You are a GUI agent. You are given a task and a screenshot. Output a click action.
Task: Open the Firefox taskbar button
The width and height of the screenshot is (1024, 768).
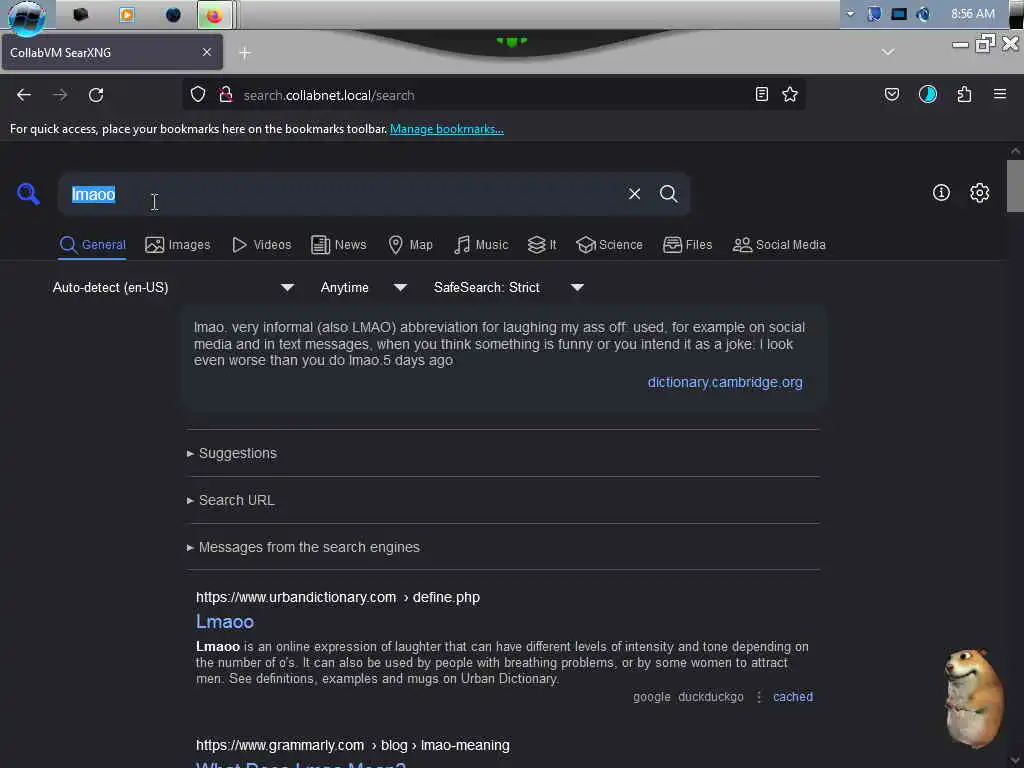214,15
